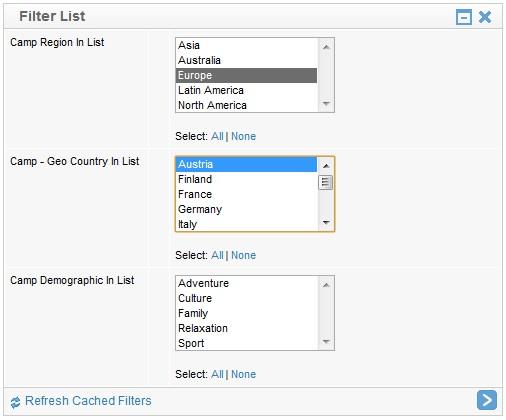506x420 pixels.
Task: Click the Geo Country scrollbar thumb
Action: 326,182
